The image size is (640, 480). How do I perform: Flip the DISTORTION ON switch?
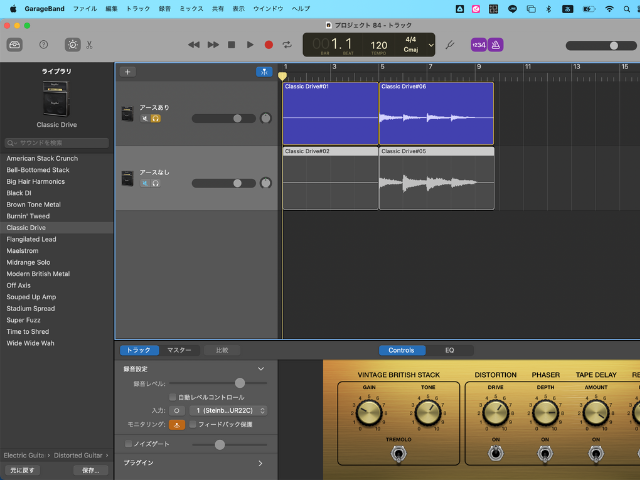click(496, 453)
